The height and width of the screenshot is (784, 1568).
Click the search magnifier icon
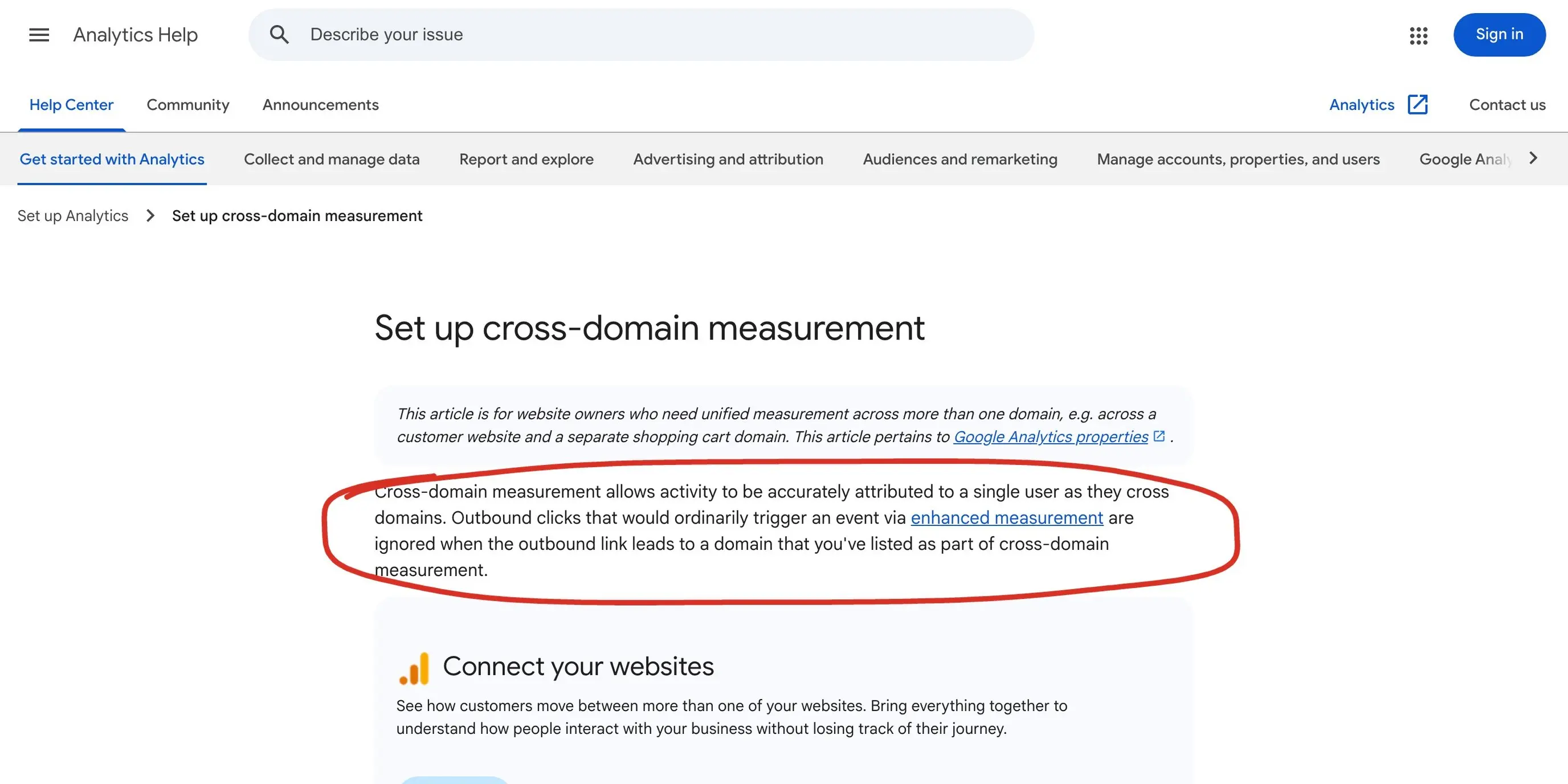279,35
